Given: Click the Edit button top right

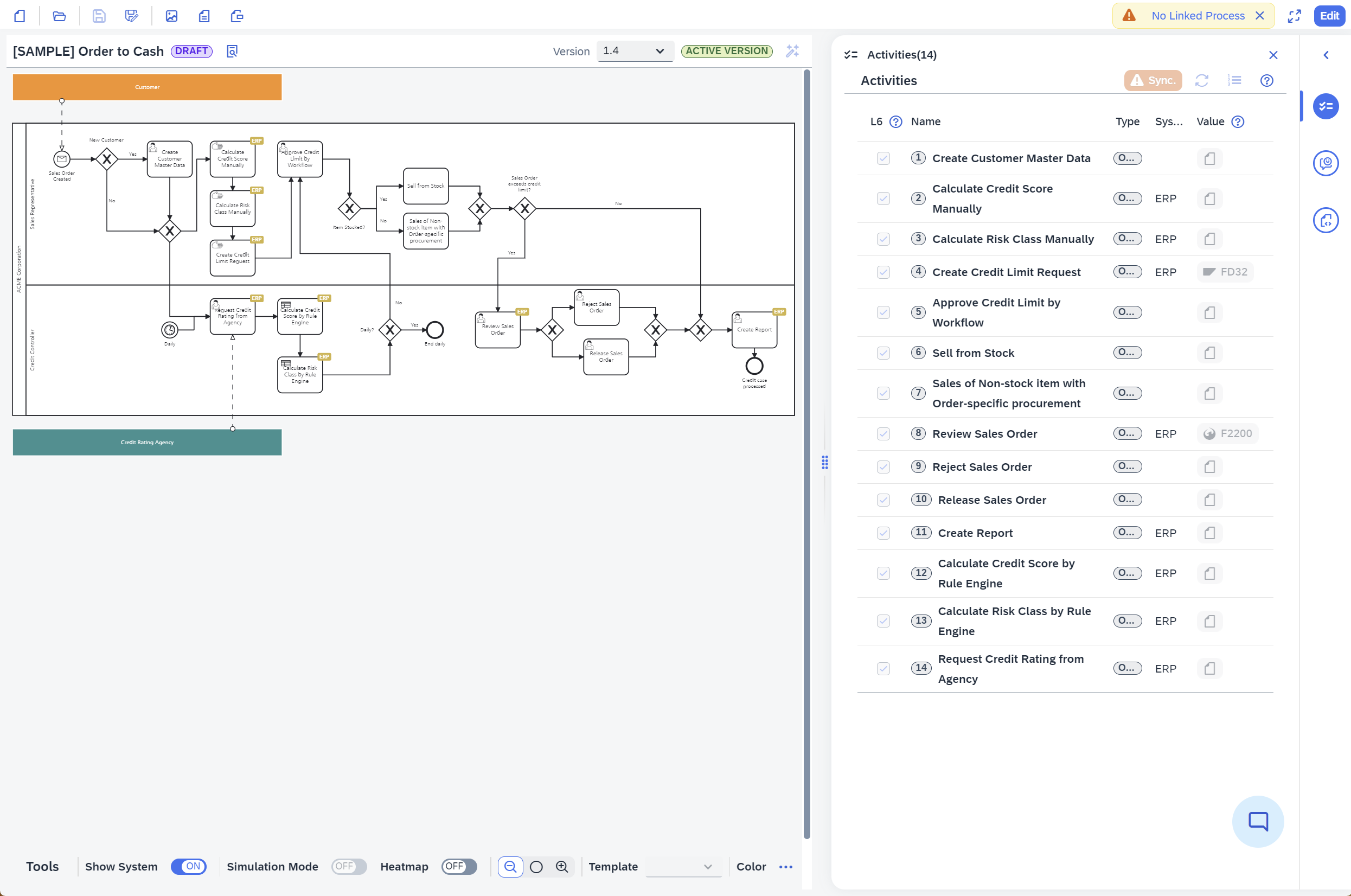Looking at the screenshot, I should [x=1330, y=15].
